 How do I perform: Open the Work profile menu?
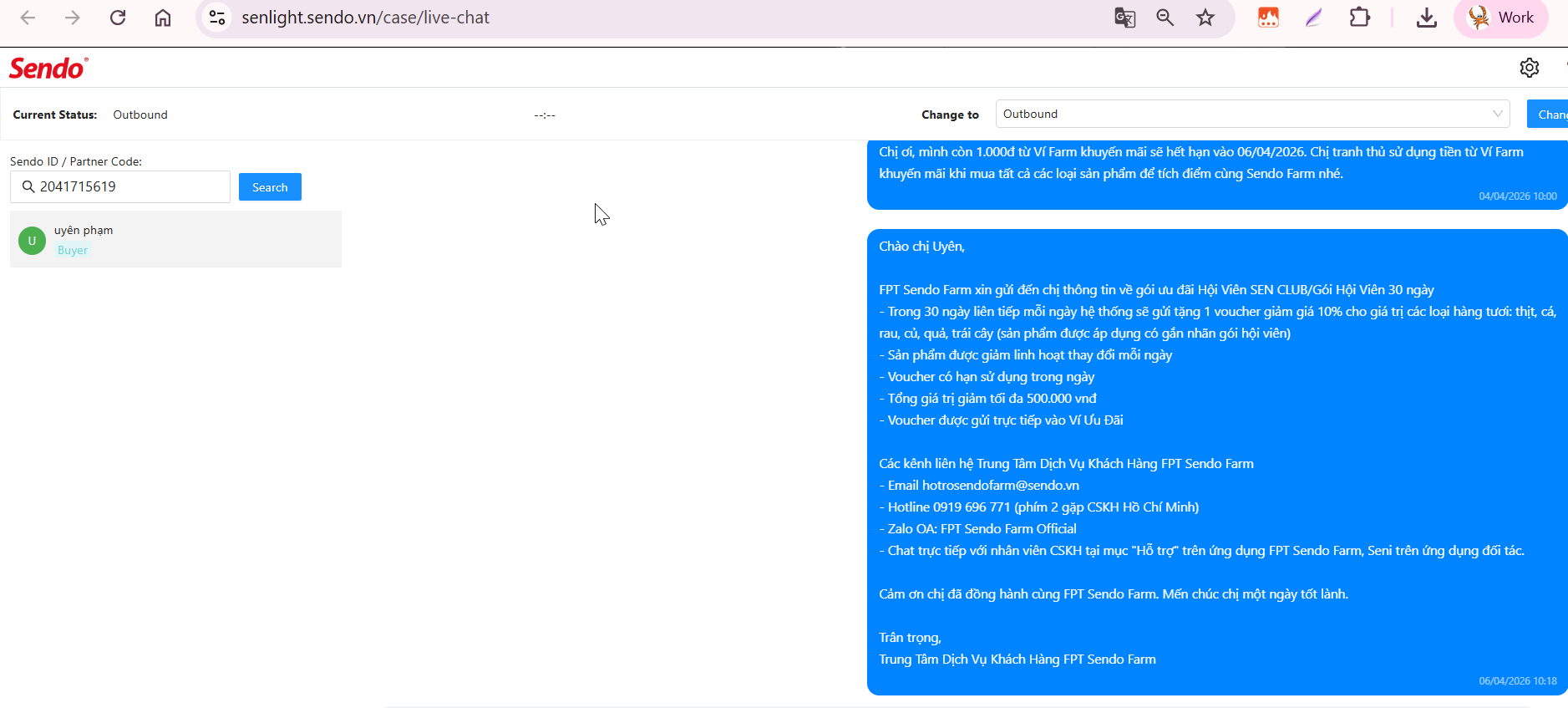1501,18
